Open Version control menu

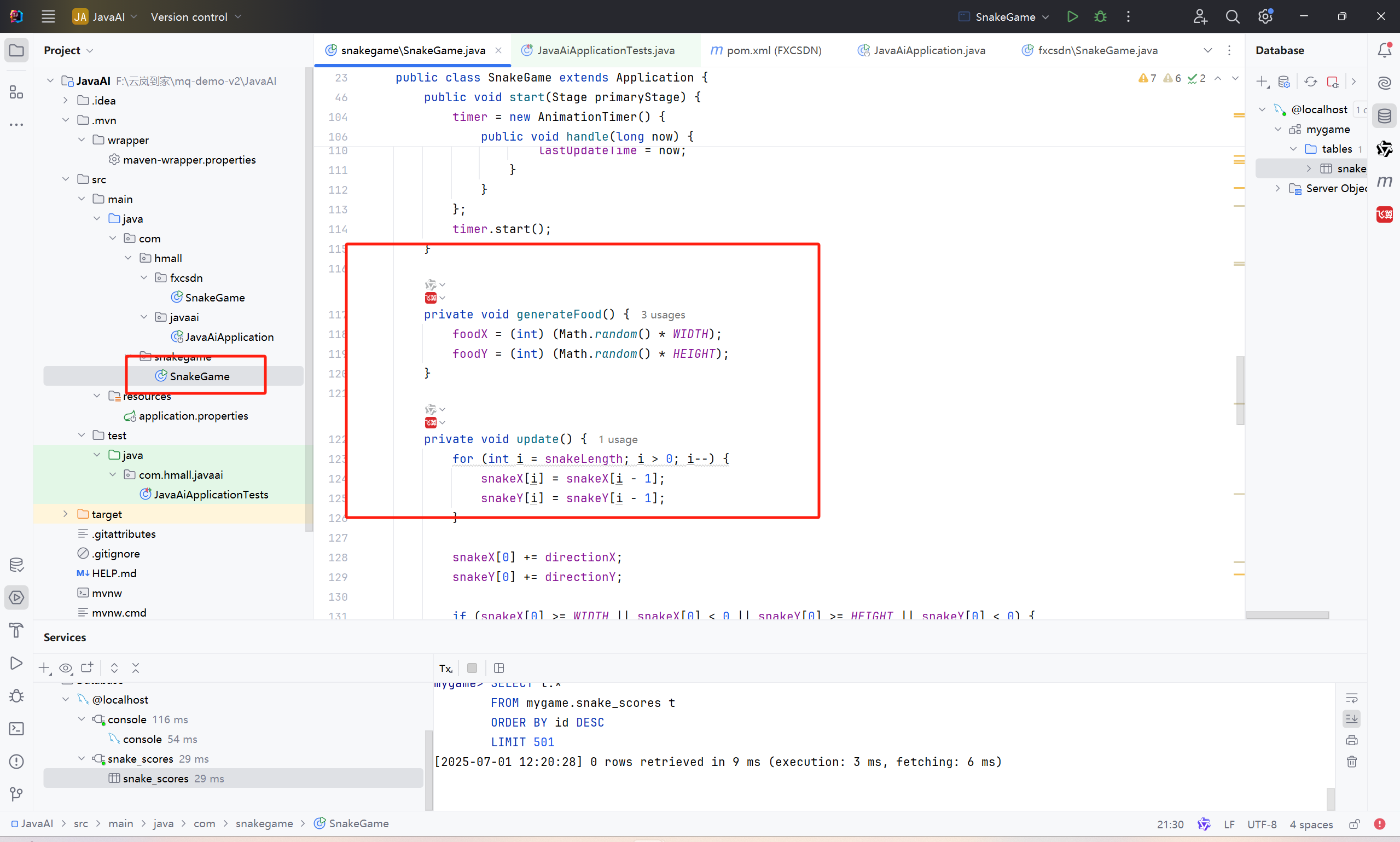[196, 16]
